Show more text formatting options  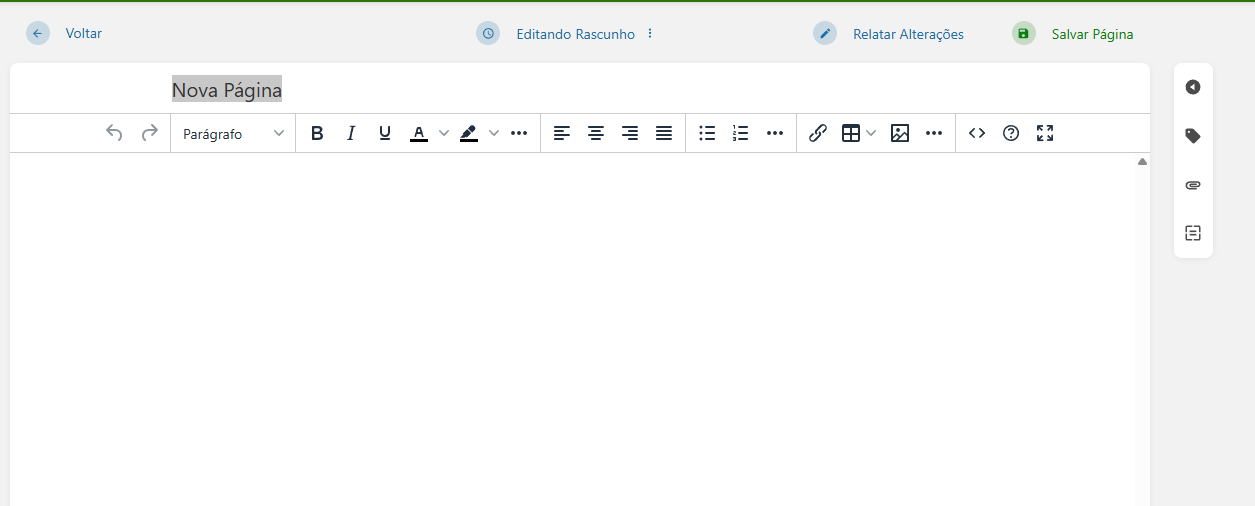pos(519,133)
